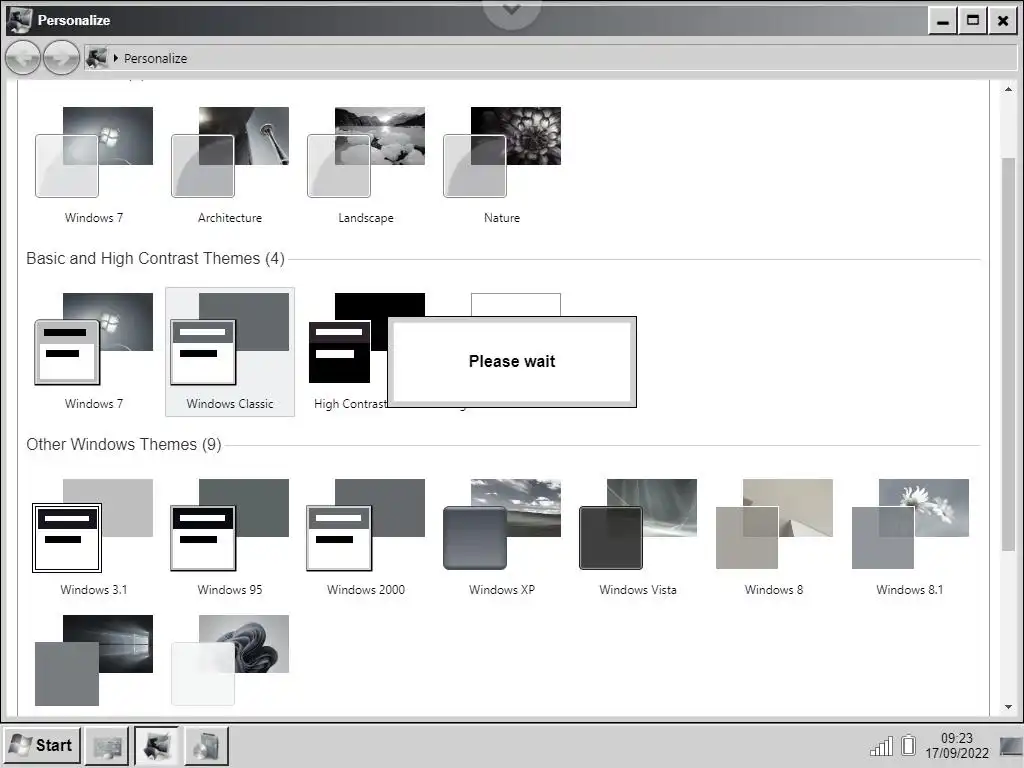This screenshot has height=768, width=1024.
Task: Click the Personalize breadcrumb text
Action: (155, 58)
